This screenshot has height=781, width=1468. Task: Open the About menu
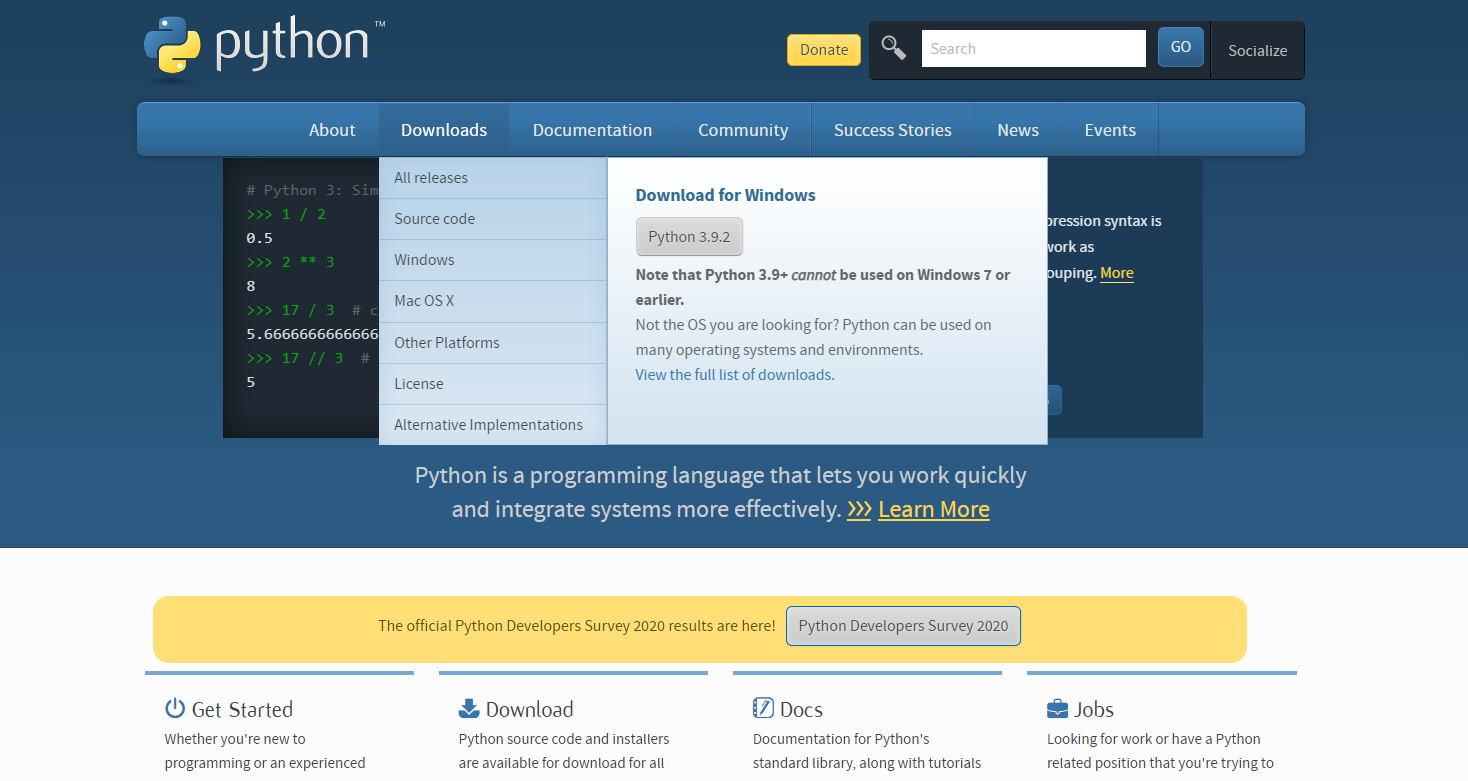(332, 130)
